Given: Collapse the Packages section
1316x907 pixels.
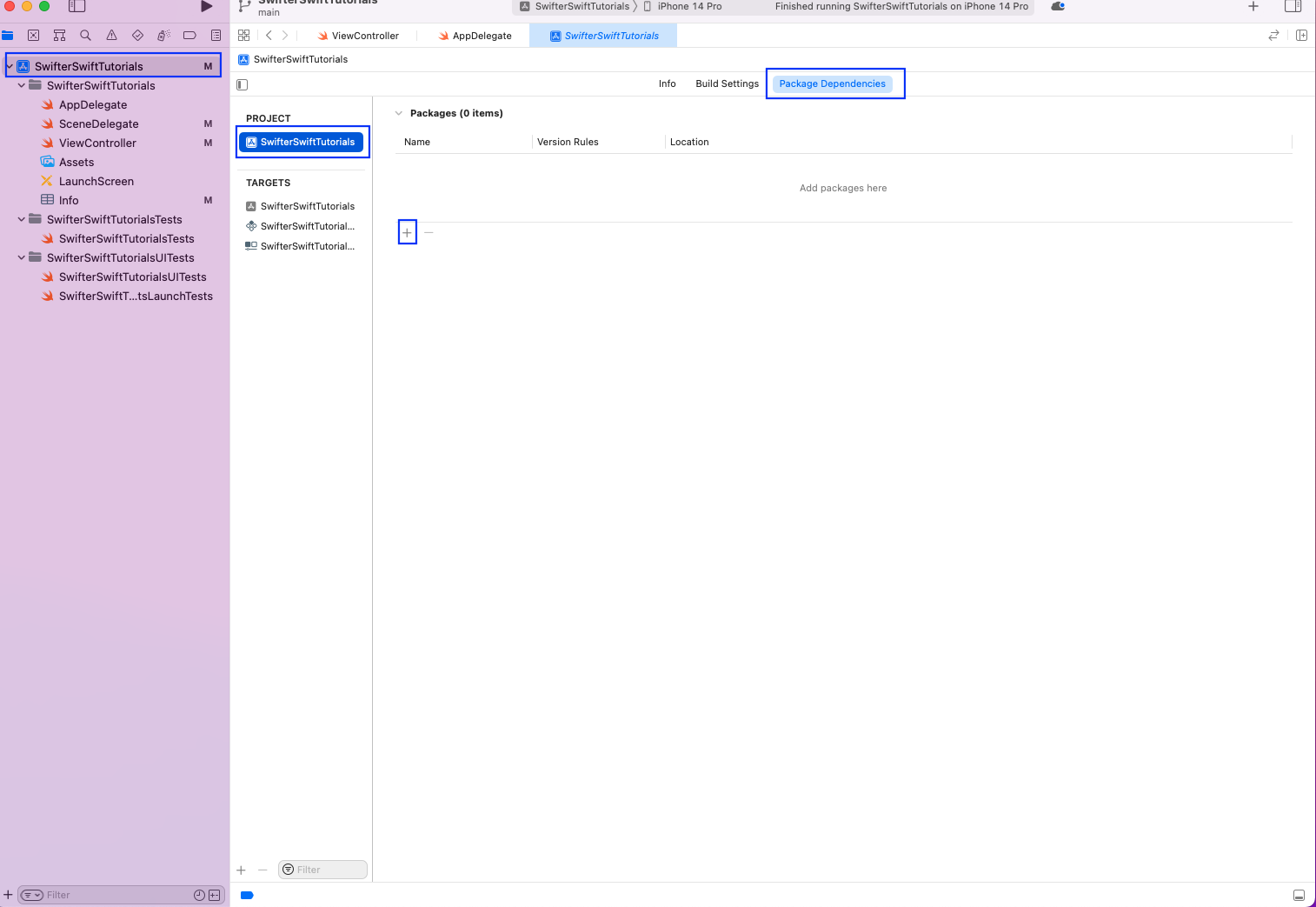Looking at the screenshot, I should point(399,113).
